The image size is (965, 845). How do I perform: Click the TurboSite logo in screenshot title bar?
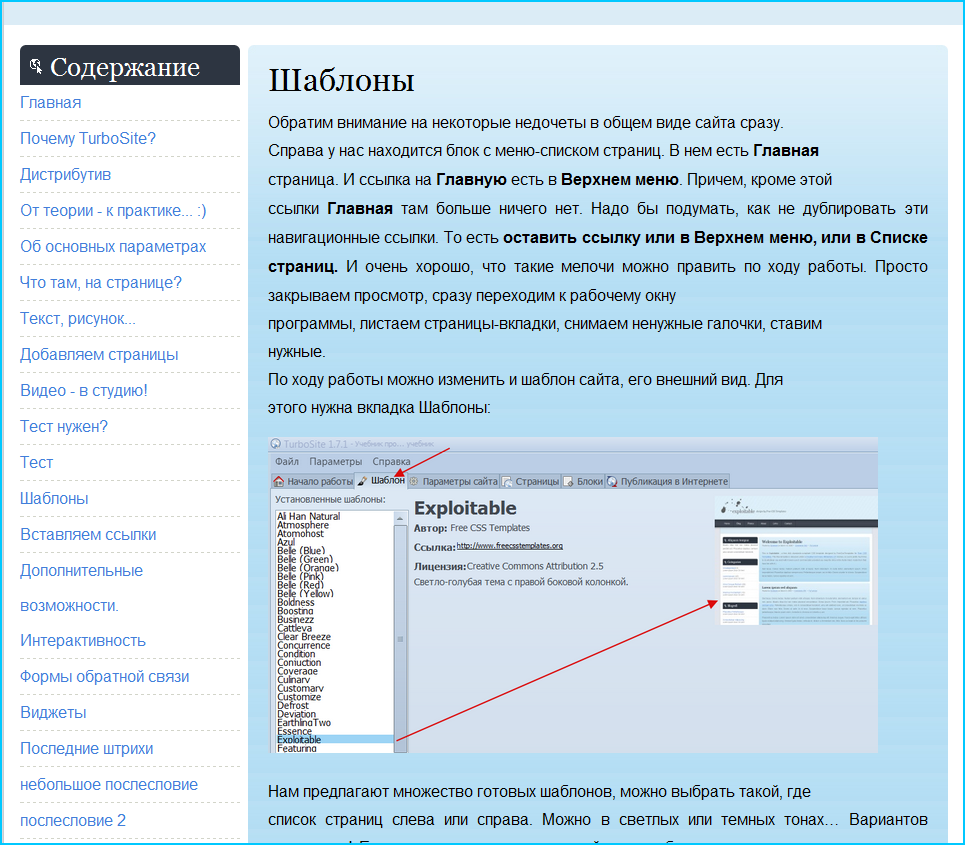[x=276, y=444]
